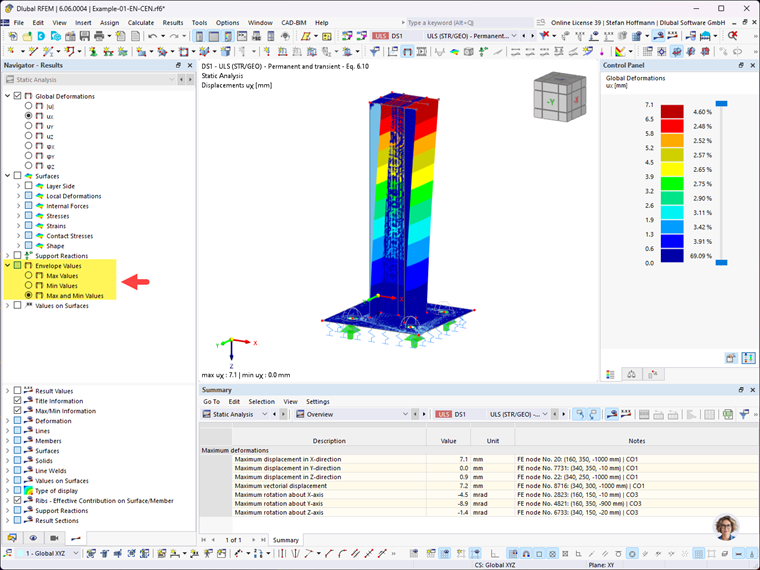Select the uY deformation radio button

tap(28, 126)
